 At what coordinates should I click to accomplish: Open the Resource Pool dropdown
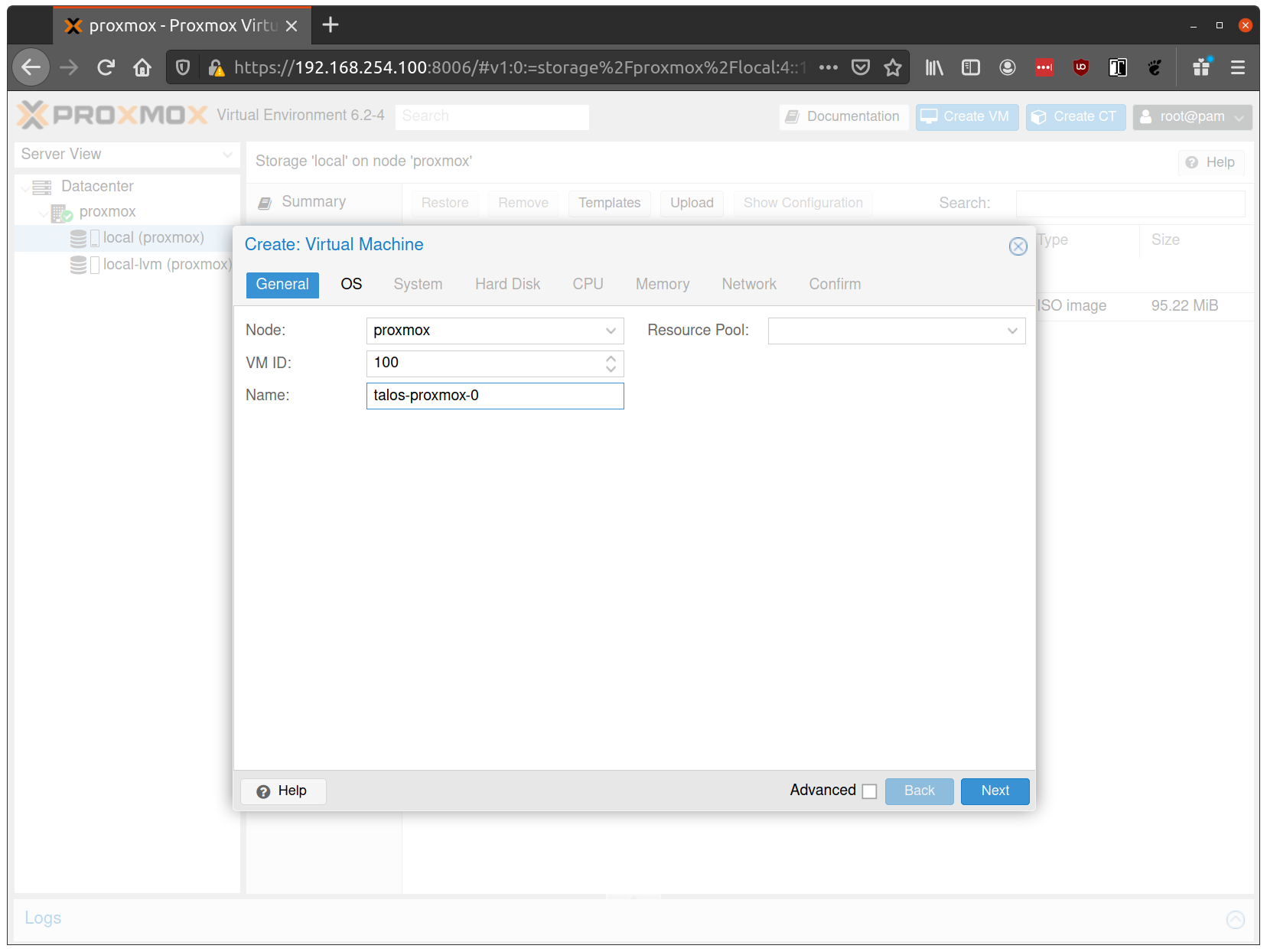pos(1012,331)
